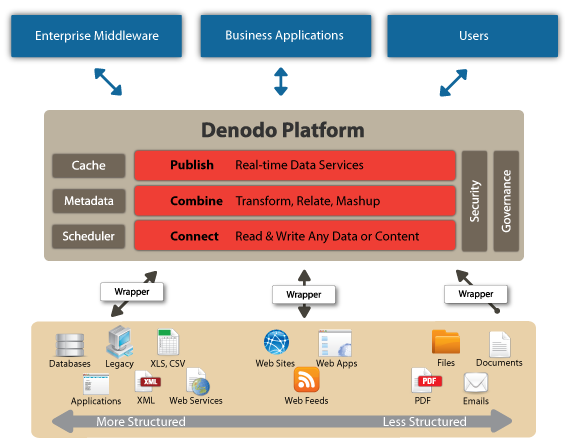Select the red PDF file icon
The width and height of the screenshot is (565, 446).
426,381
